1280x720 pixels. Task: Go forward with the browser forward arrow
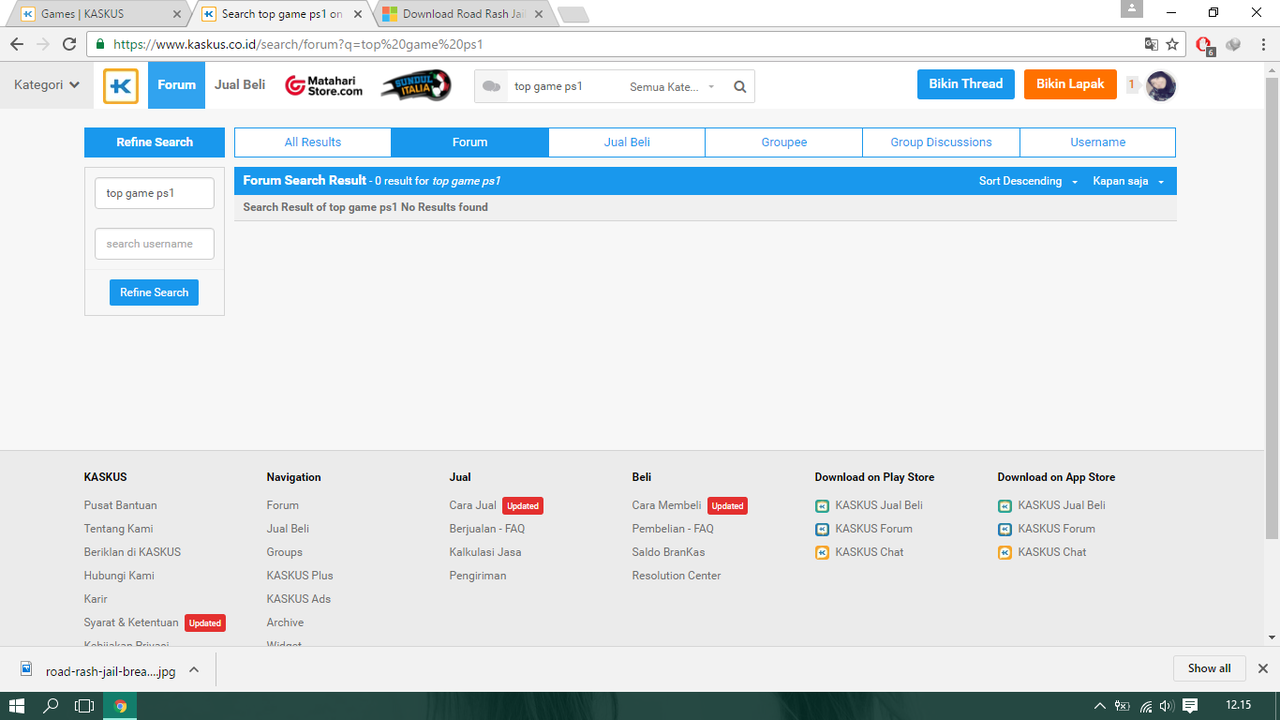click(x=43, y=44)
